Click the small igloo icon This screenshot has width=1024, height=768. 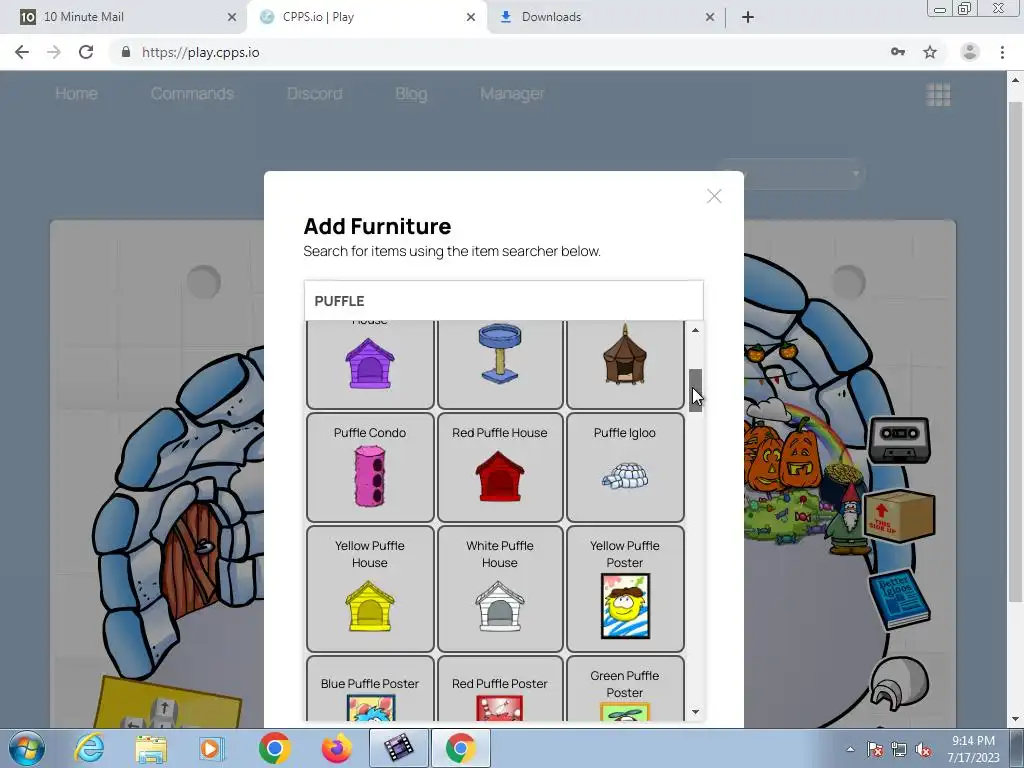click(x=899, y=683)
